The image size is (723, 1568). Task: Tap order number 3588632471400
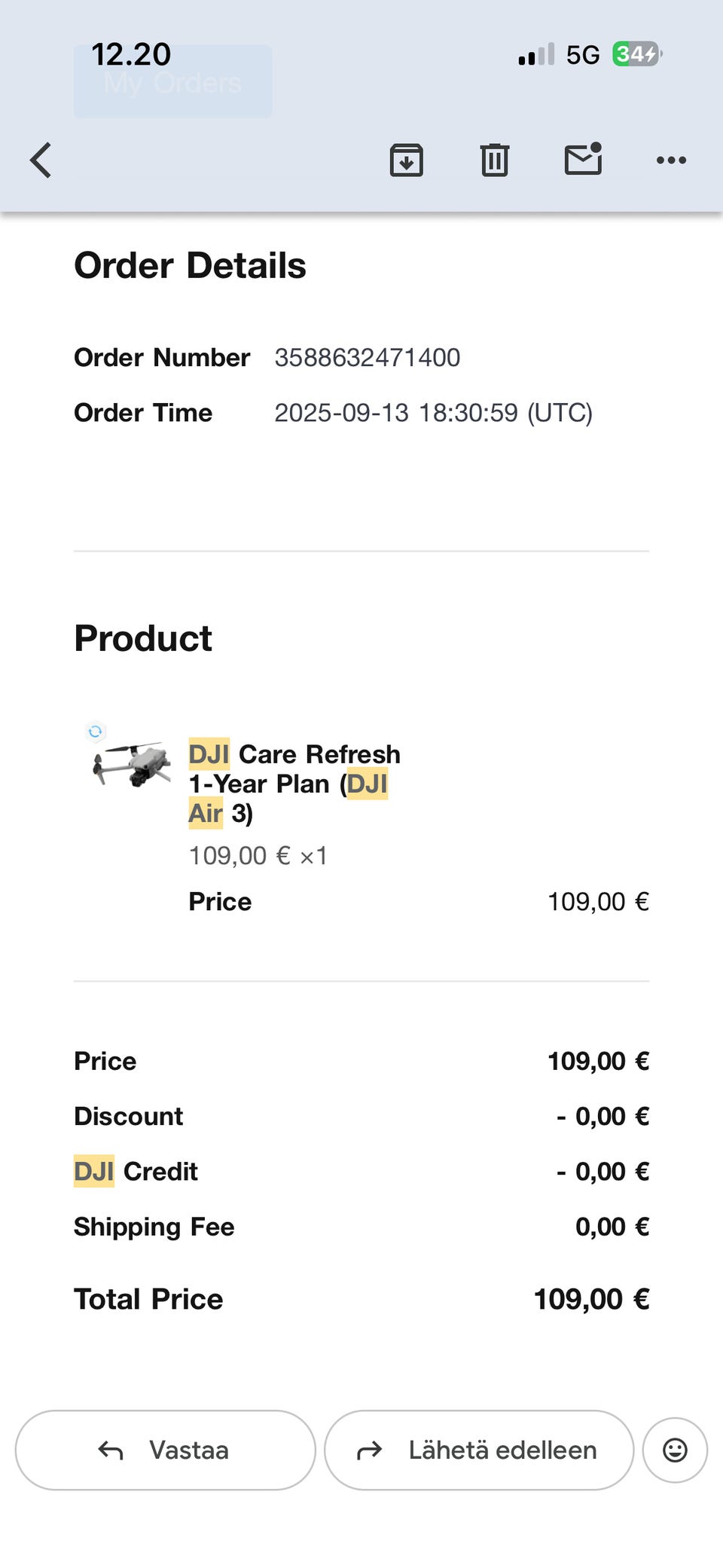pos(367,357)
